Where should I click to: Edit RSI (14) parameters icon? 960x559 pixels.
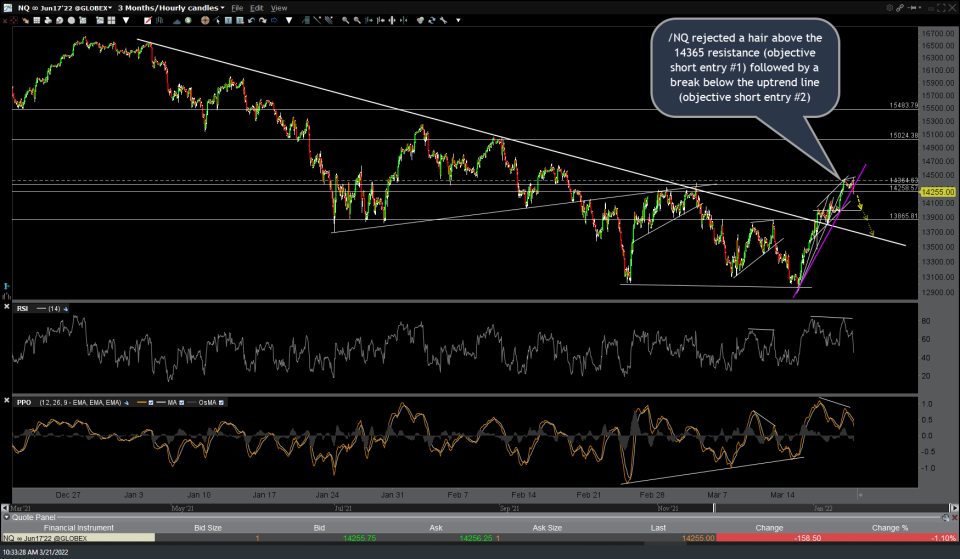point(66,309)
